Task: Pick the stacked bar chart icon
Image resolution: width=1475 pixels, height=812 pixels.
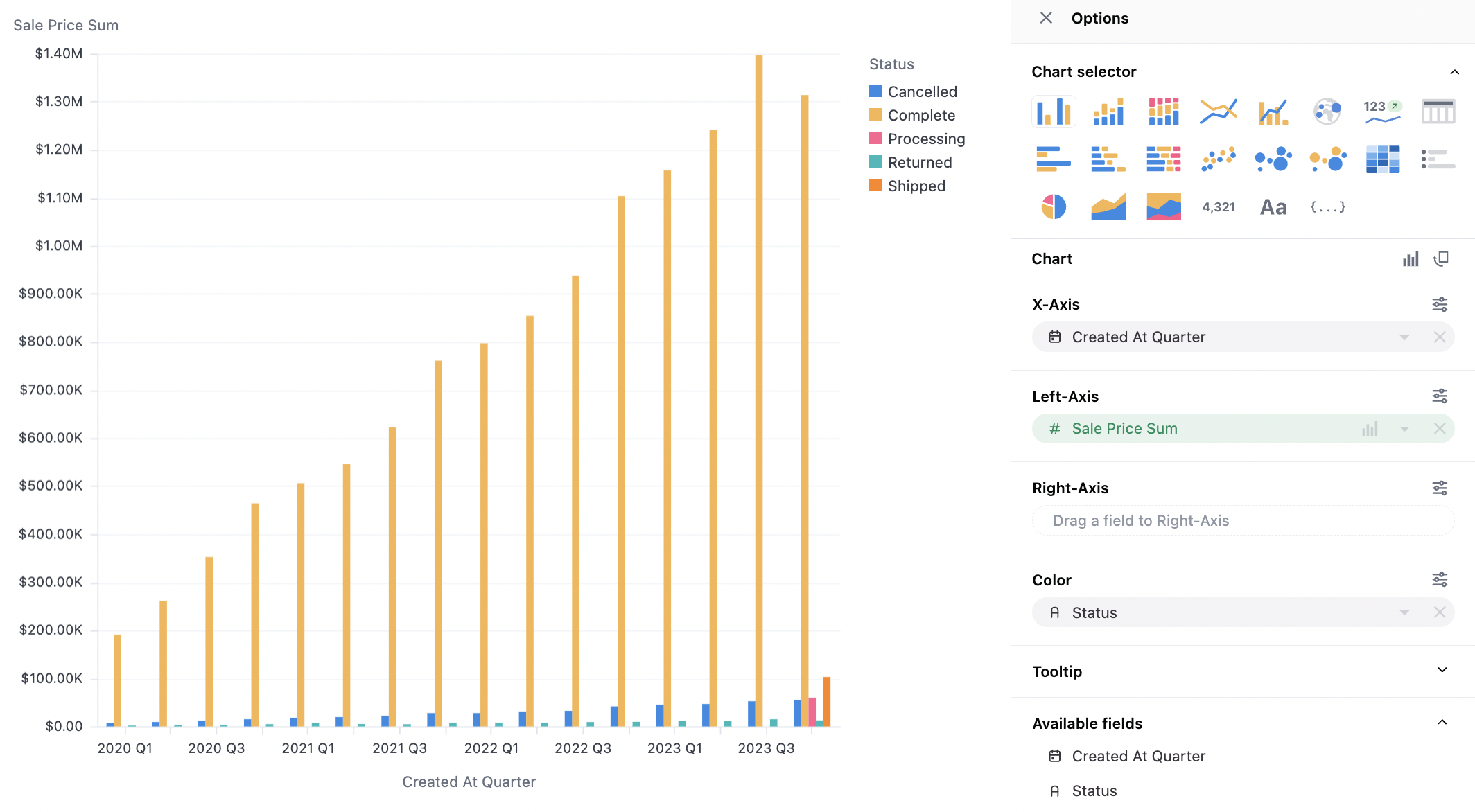Action: (x=1108, y=111)
